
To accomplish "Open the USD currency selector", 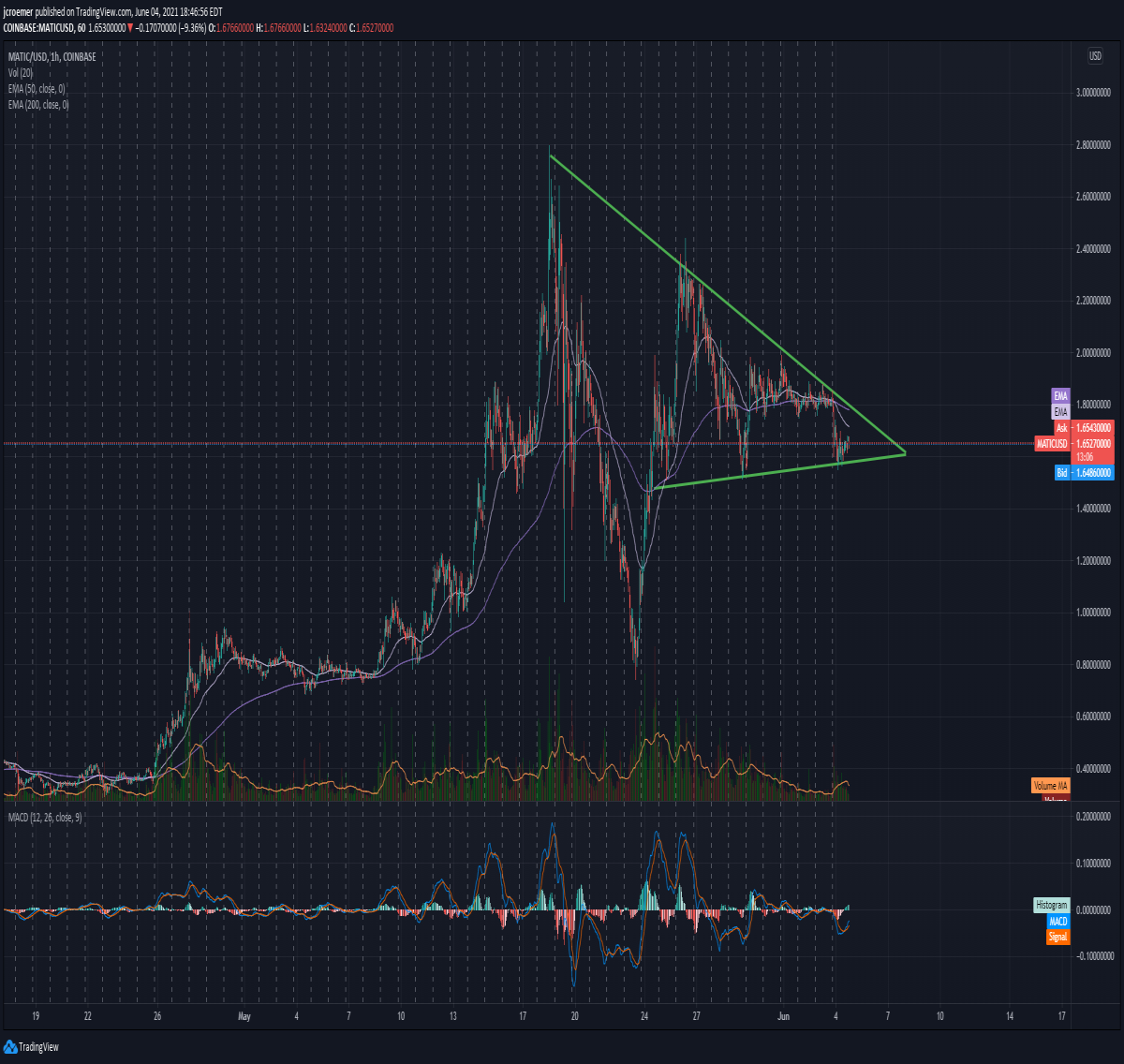I will 1095,56.
